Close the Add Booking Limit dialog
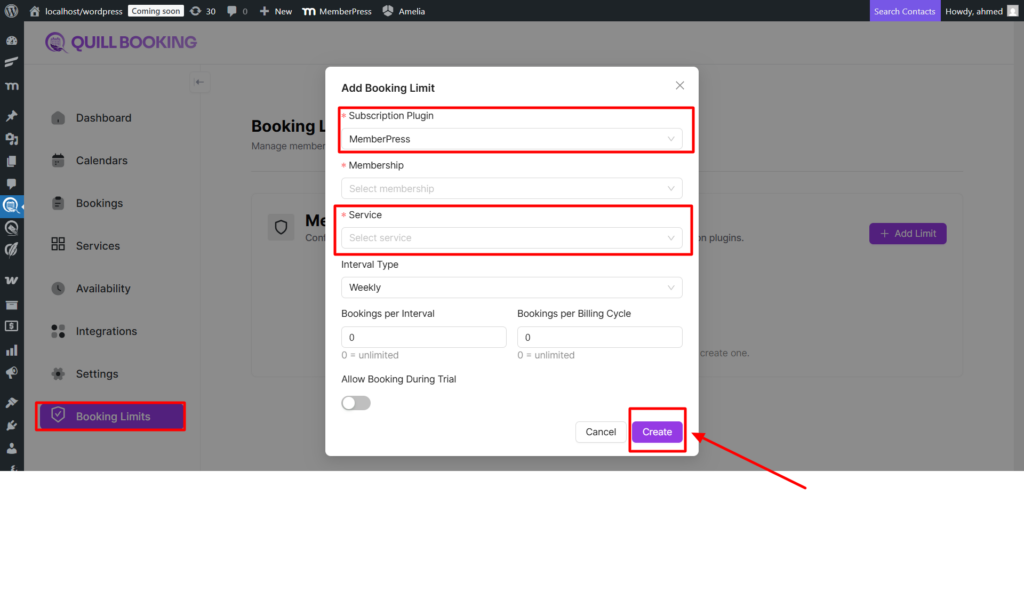The image size is (1024, 591). click(x=680, y=86)
